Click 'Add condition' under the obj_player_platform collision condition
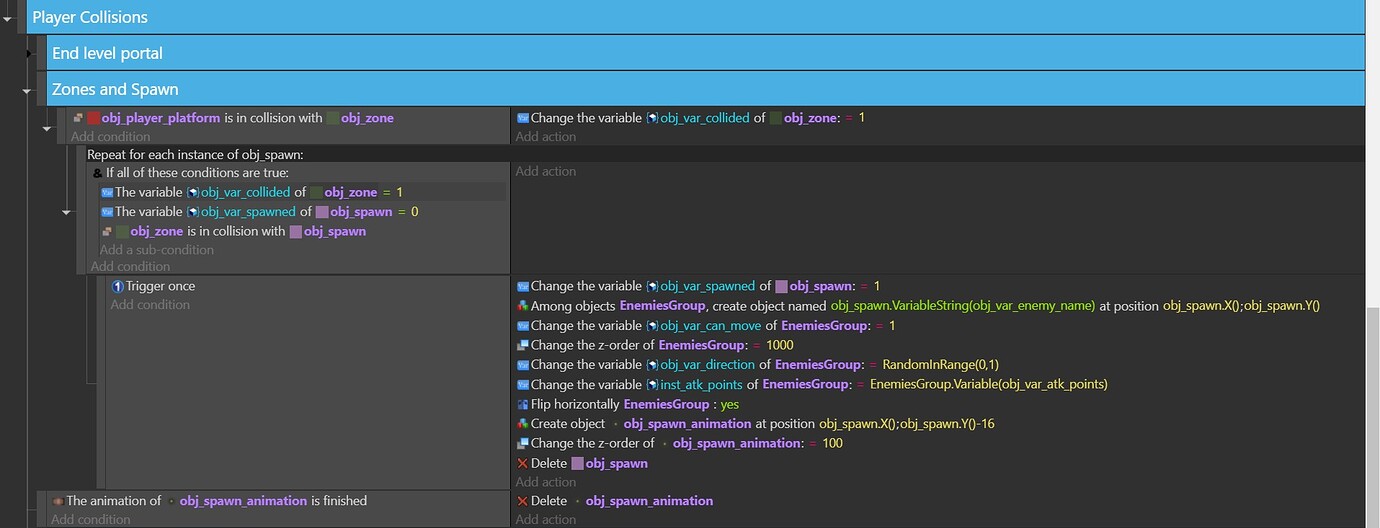The height and width of the screenshot is (528, 1380). (110, 137)
